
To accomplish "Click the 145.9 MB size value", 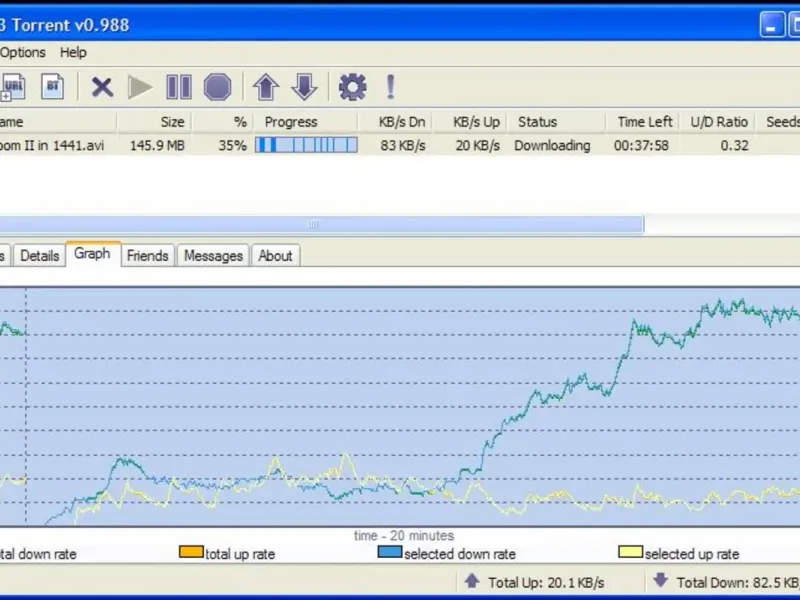I will pyautogui.click(x=157, y=146).
